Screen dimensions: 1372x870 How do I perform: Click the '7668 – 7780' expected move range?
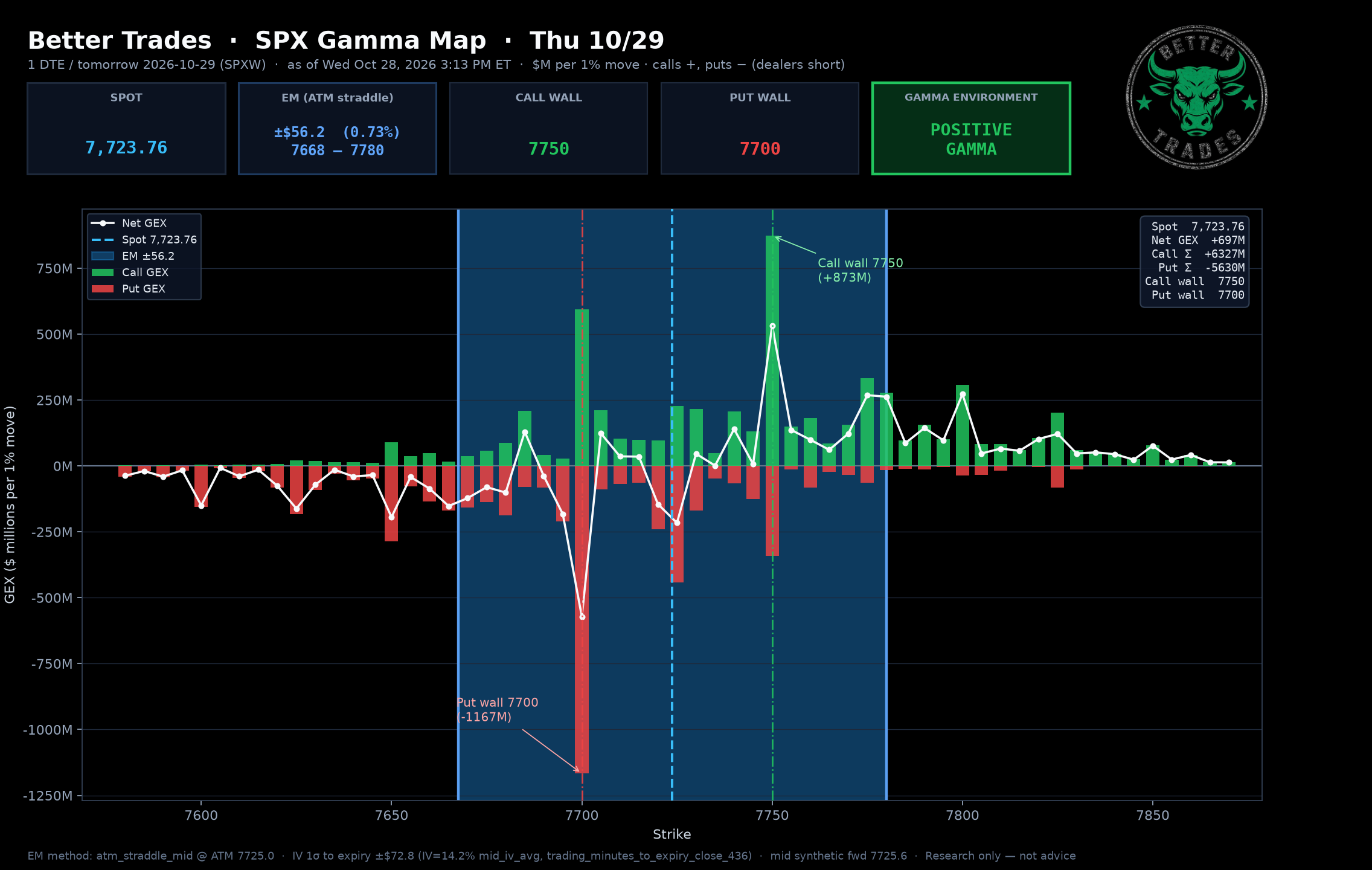[x=338, y=150]
